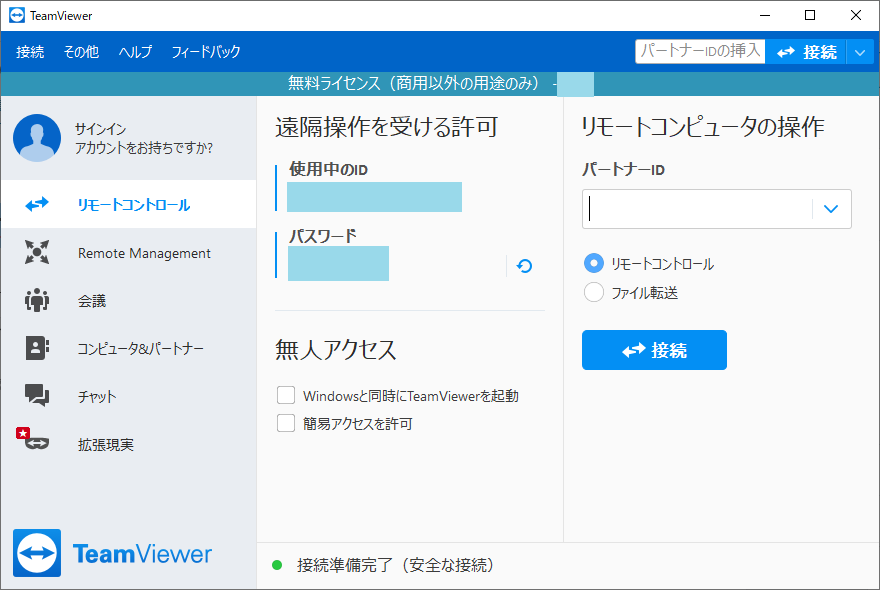This screenshot has width=880, height=590.
Task: Expand the partner ID history dropdown arrow
Action: click(x=831, y=209)
